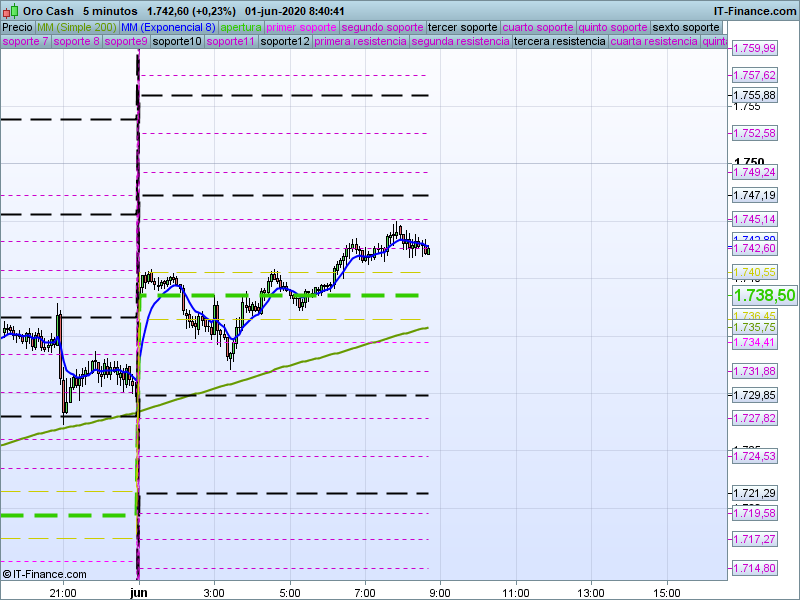Select the segunda resistencia label
This screenshot has width=800, height=600.
(460, 41)
